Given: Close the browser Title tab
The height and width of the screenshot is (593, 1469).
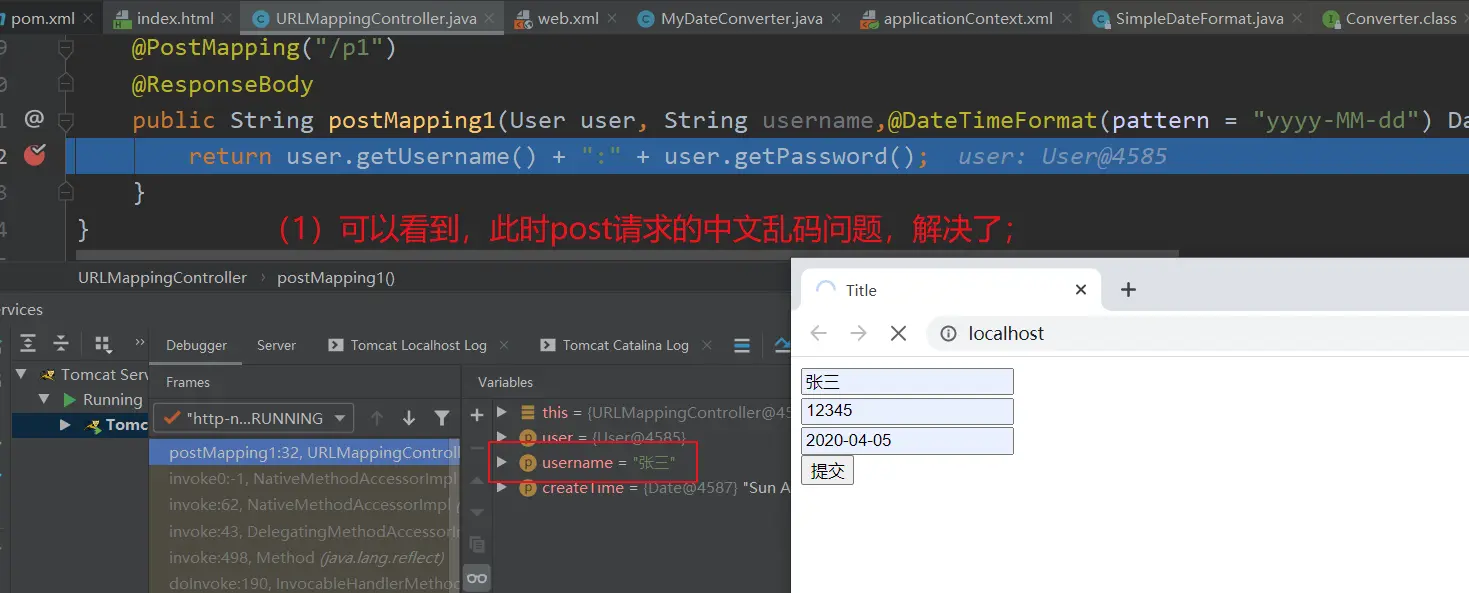Looking at the screenshot, I should click(1080, 289).
